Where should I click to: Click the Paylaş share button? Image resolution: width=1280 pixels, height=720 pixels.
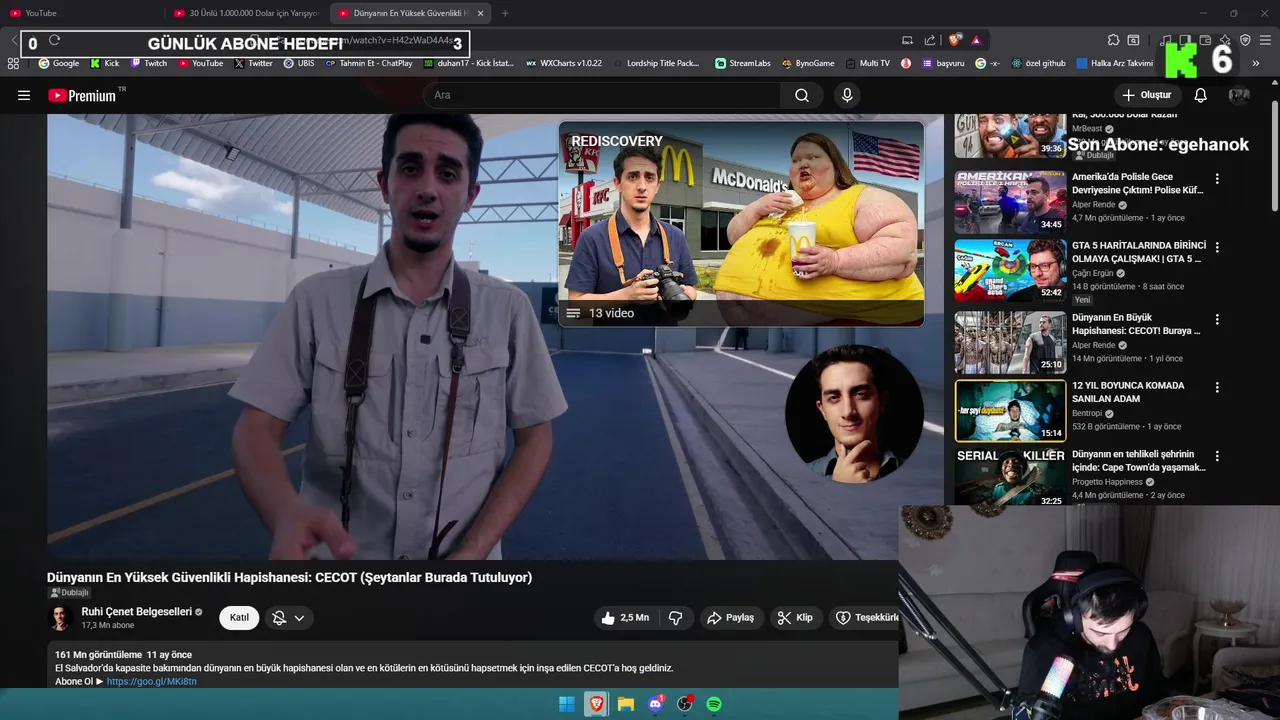pyautogui.click(x=730, y=618)
